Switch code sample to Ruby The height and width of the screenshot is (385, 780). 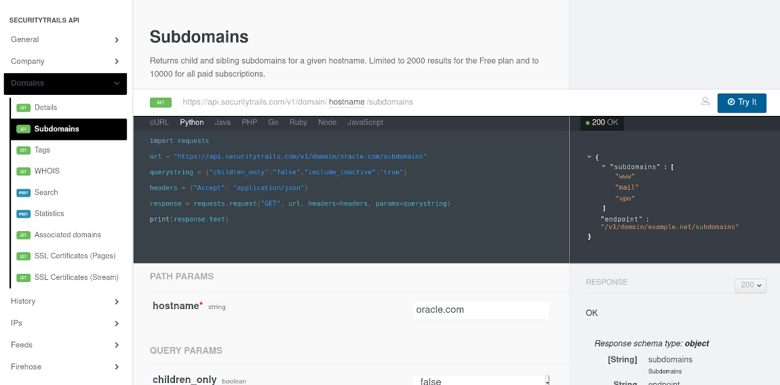pos(298,122)
